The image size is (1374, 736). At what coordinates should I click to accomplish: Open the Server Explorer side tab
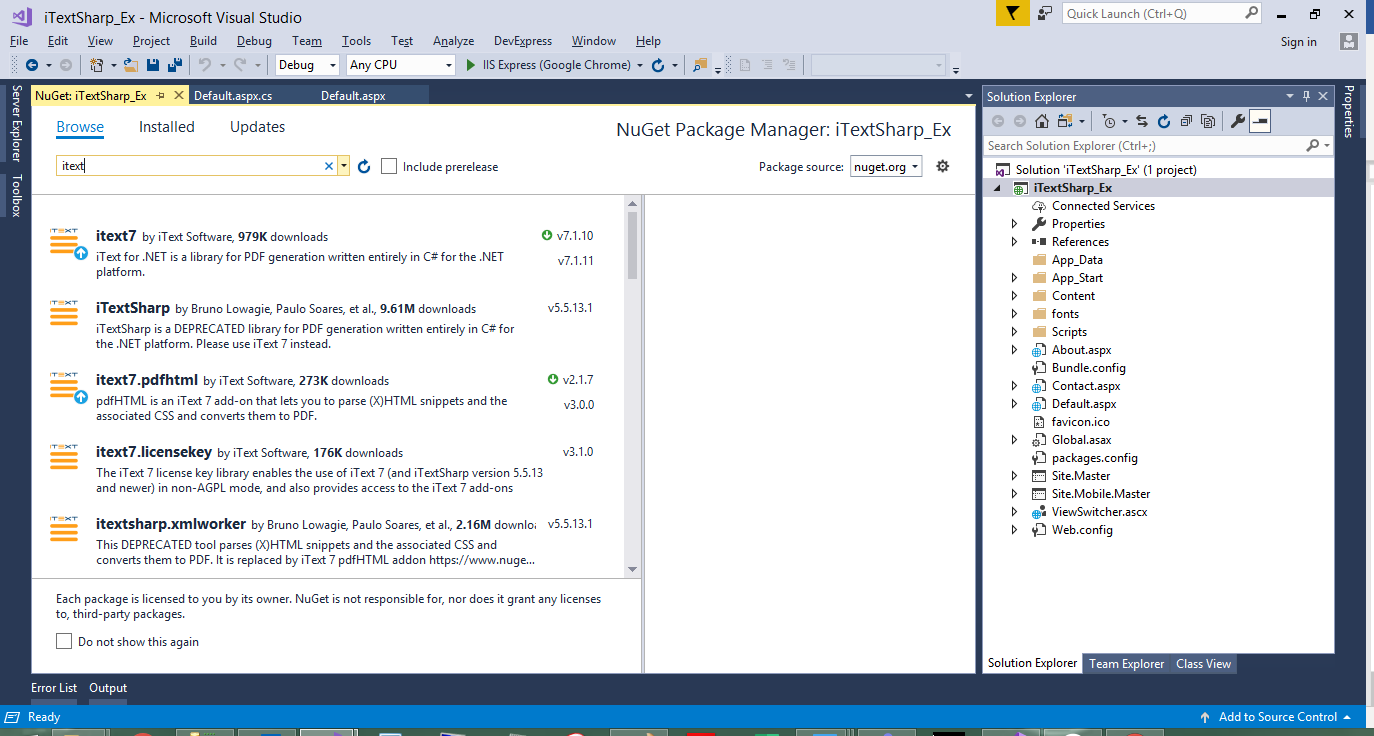coord(16,123)
